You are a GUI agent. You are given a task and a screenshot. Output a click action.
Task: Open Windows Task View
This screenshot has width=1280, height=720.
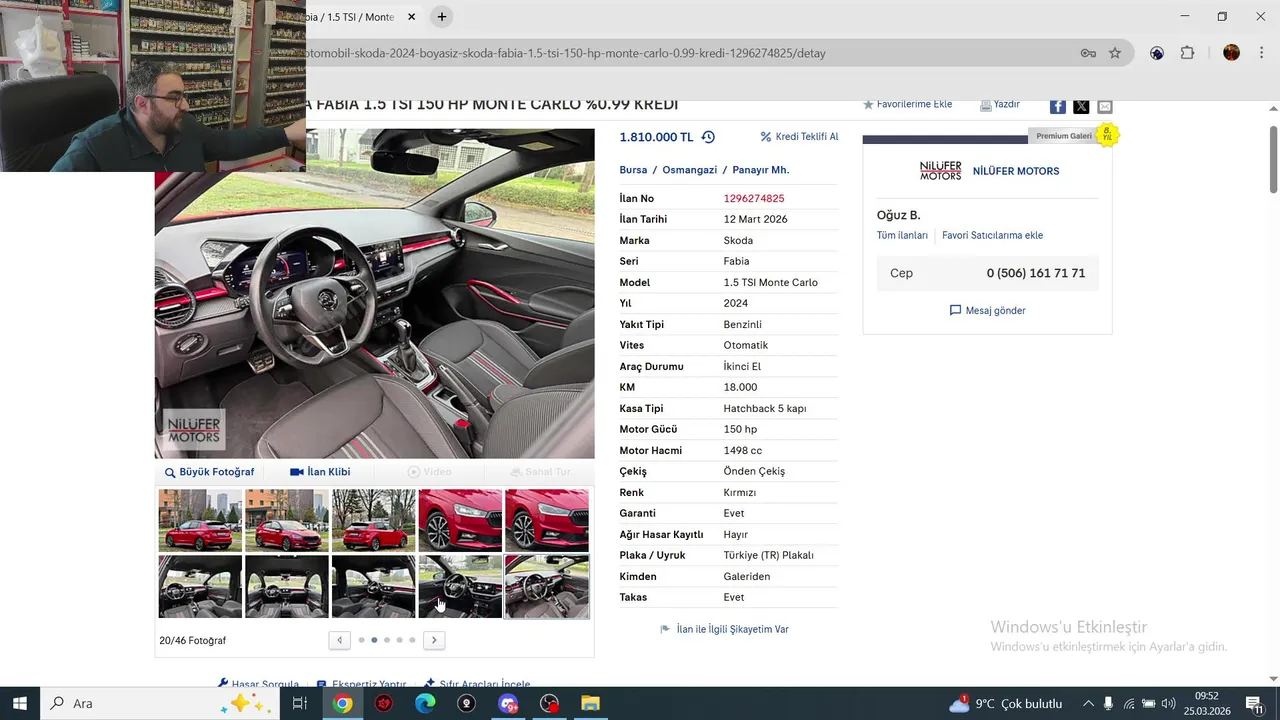tap(299, 703)
